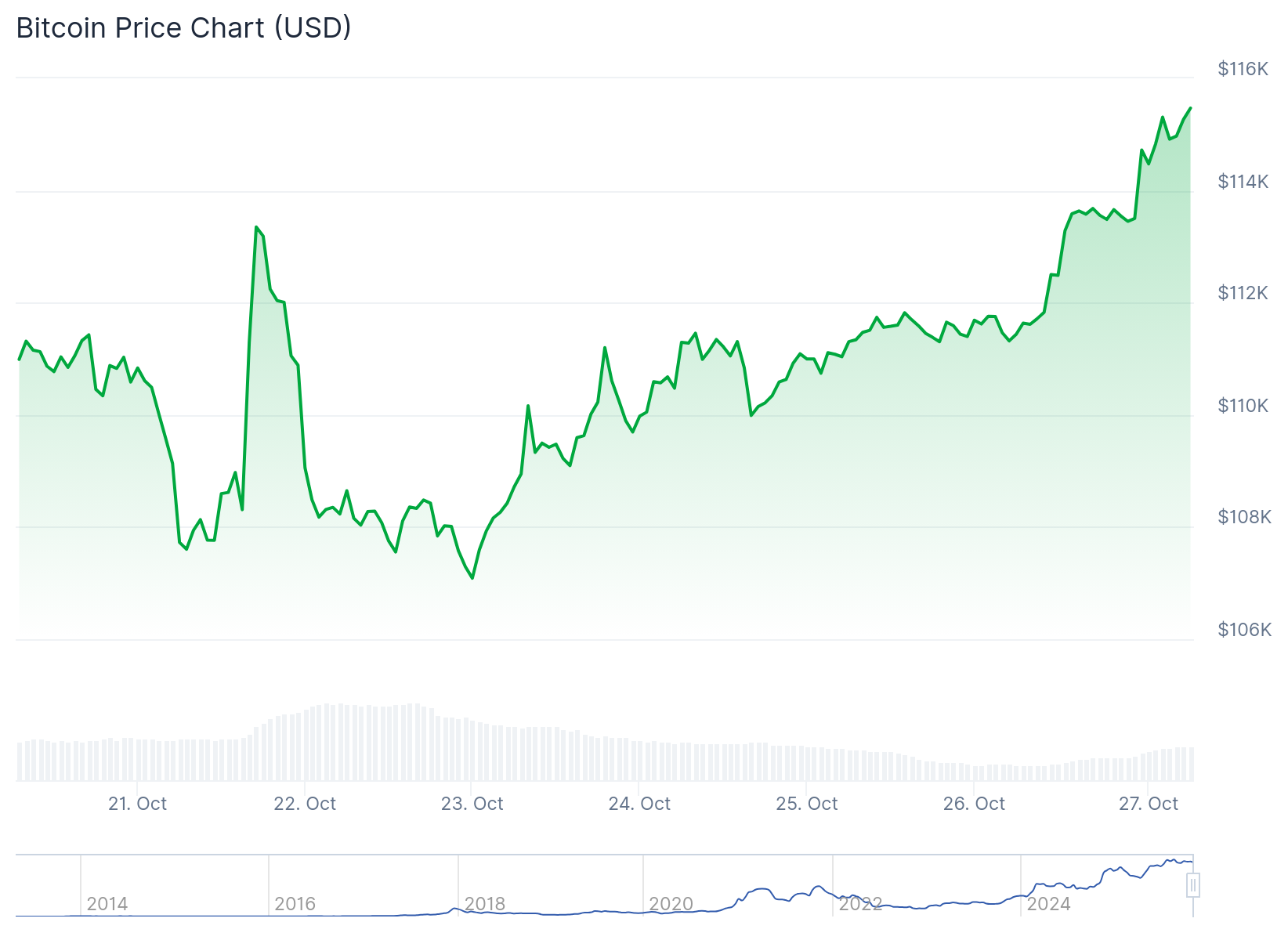Screen dimensions: 1288x940
Task: Select 2016 on the navigator timeline
Action: pos(295,904)
